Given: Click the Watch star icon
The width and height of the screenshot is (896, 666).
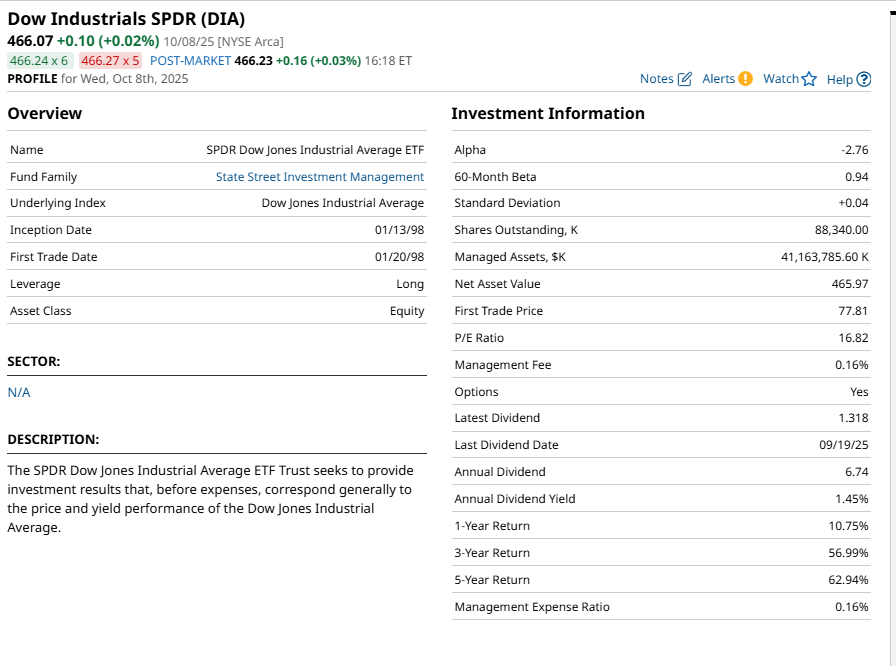Looking at the screenshot, I should pyautogui.click(x=810, y=79).
